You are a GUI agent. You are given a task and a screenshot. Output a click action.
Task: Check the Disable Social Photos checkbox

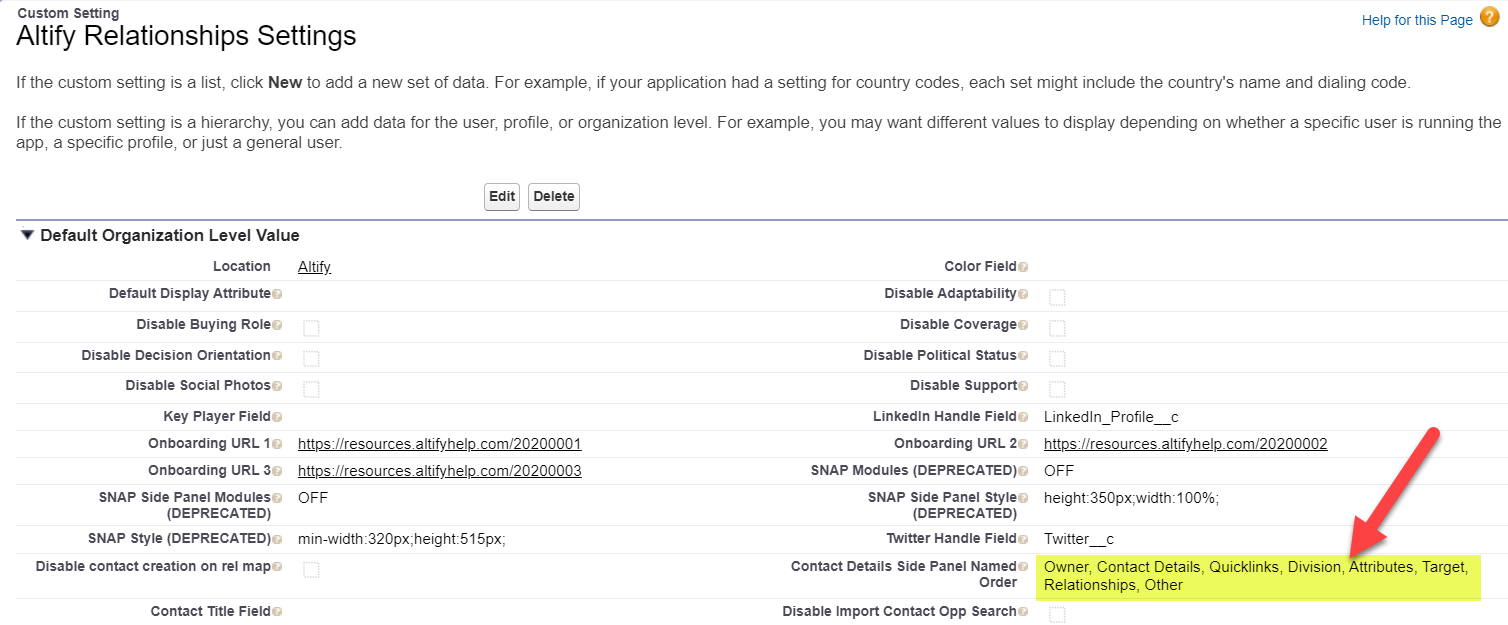pyautogui.click(x=311, y=389)
